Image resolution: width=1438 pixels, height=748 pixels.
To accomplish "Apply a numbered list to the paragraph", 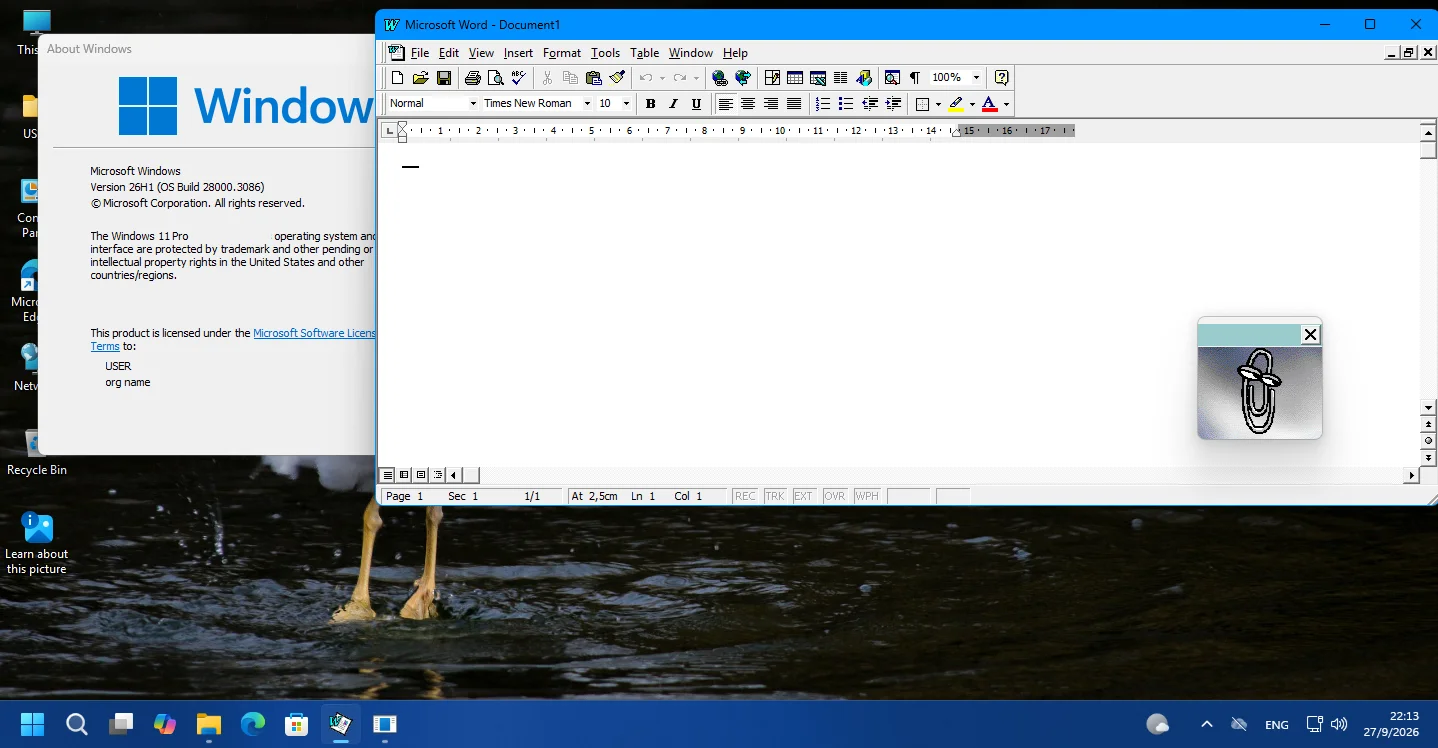I will (823, 104).
